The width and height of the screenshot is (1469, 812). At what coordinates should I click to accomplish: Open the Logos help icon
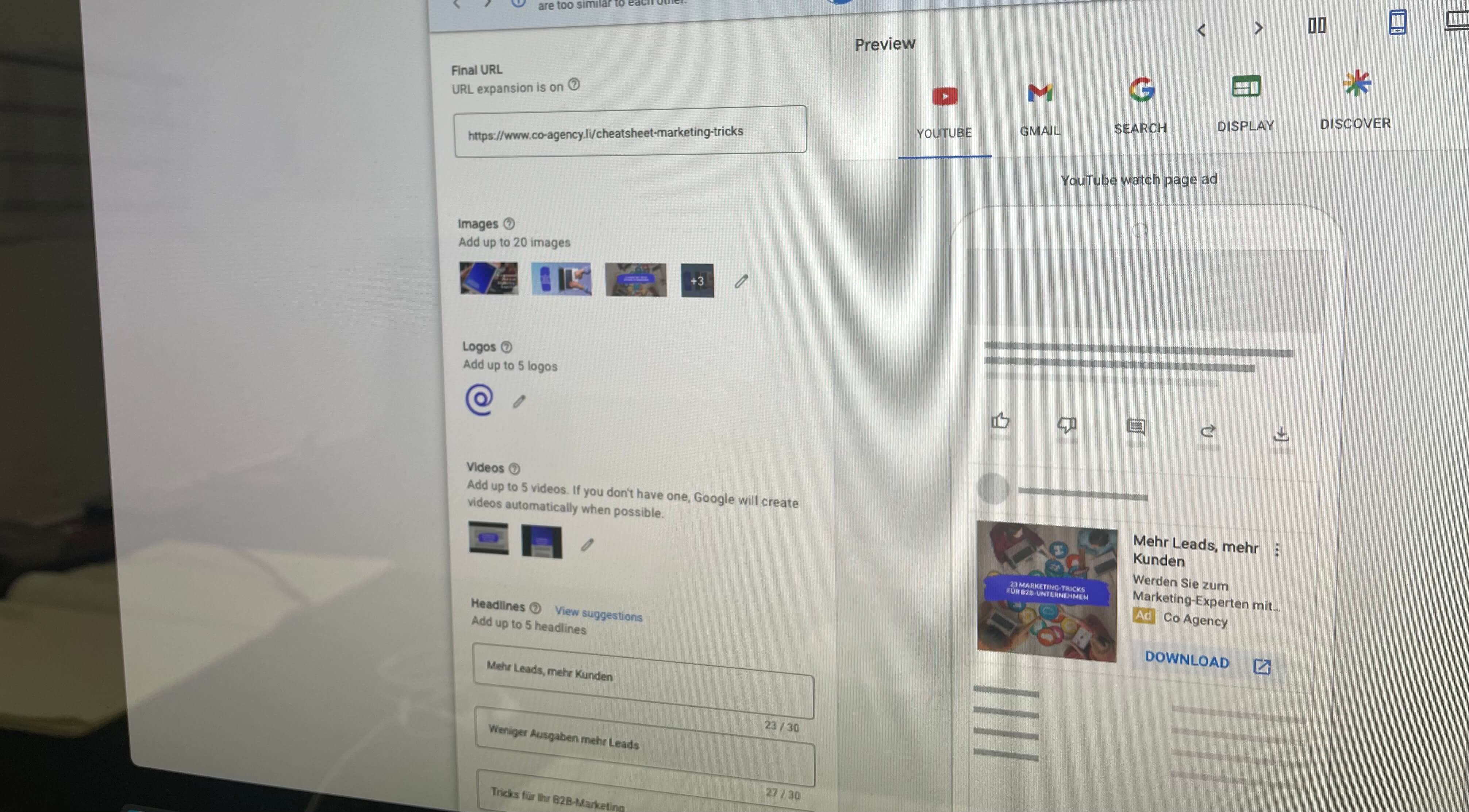pos(507,347)
